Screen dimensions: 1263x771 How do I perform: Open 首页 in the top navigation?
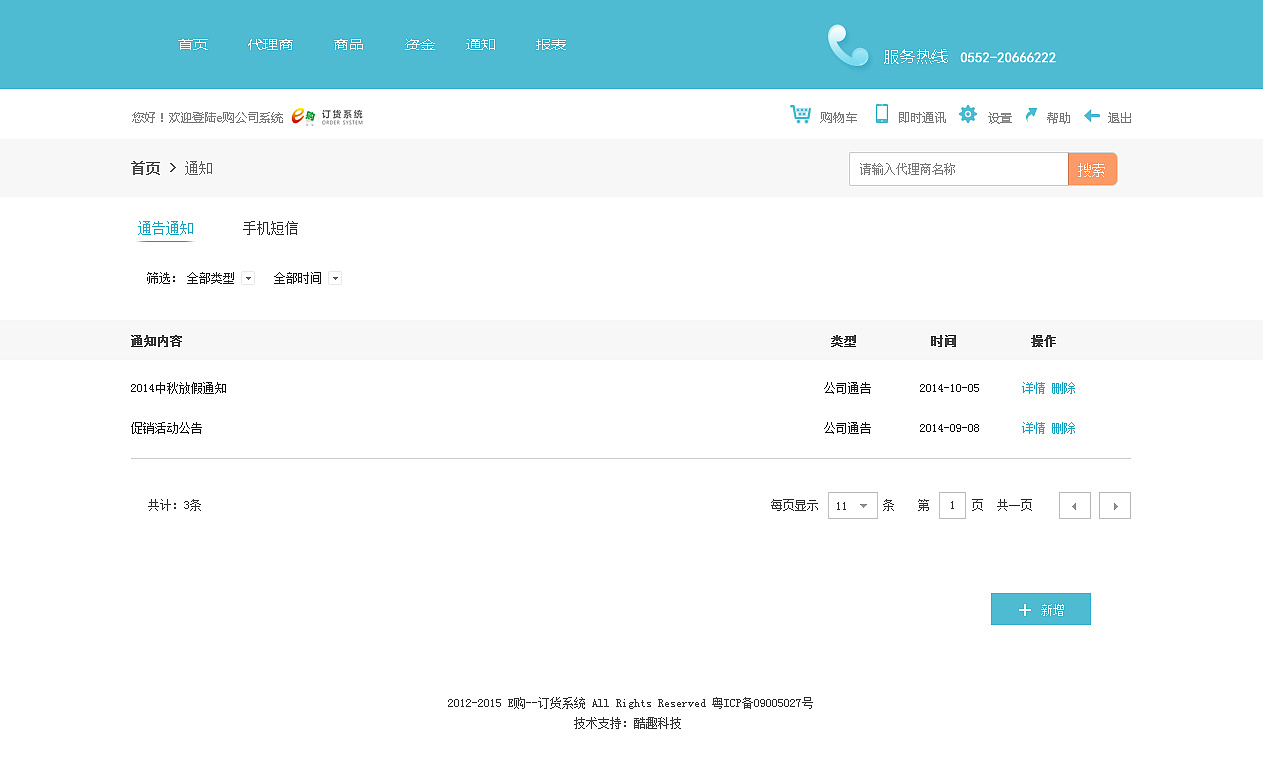click(193, 45)
